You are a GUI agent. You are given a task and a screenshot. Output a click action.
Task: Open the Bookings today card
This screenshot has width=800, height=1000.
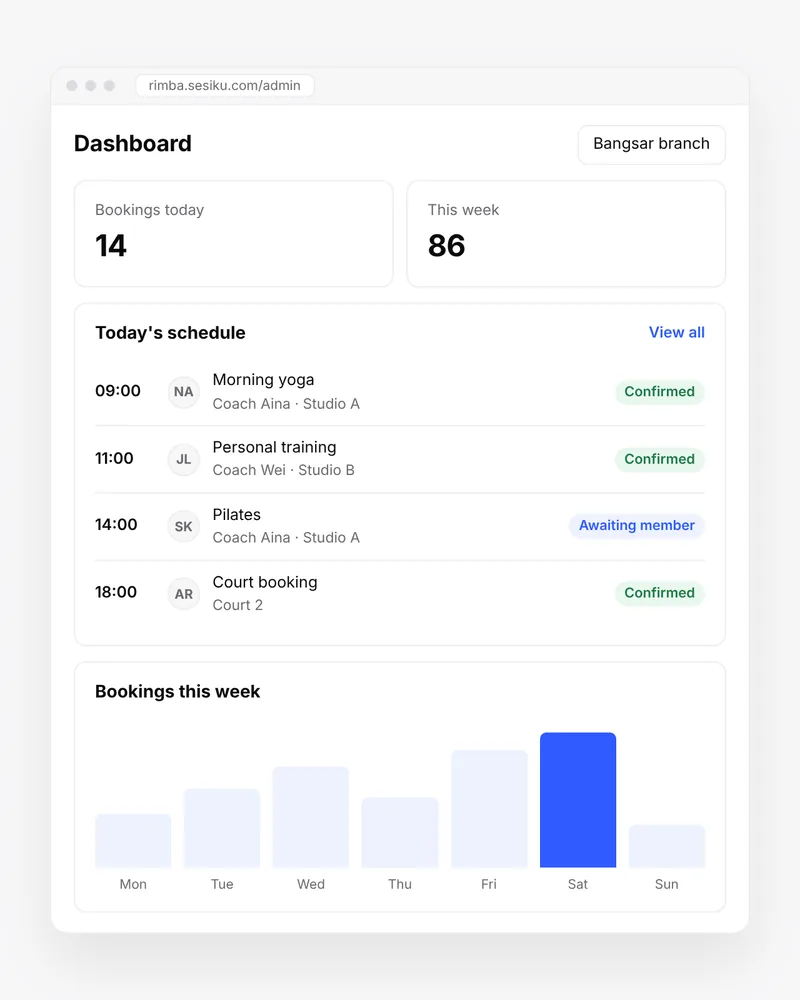[x=233, y=233]
